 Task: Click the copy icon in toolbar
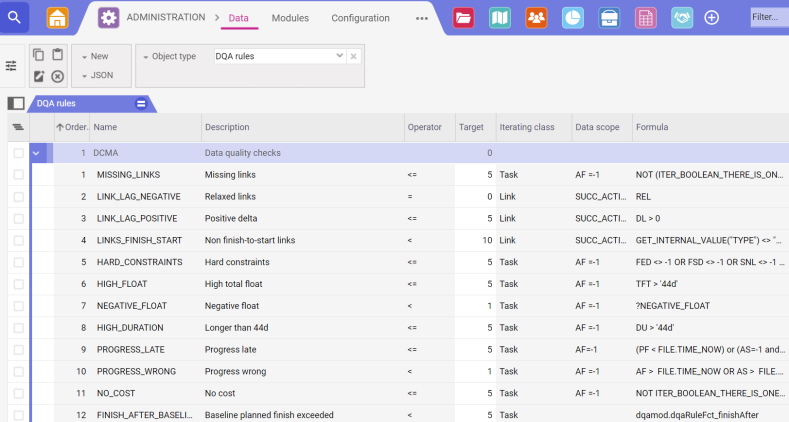pyautogui.click(x=39, y=55)
